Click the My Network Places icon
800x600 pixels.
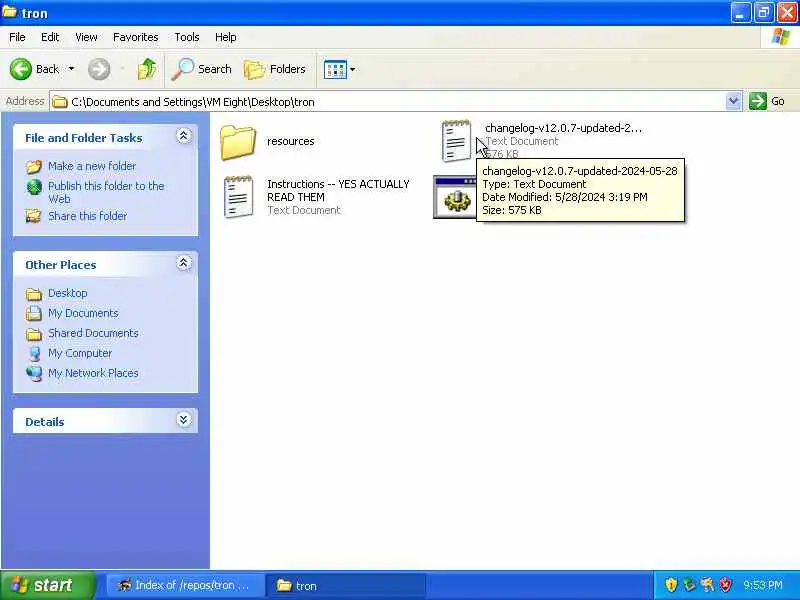click(34, 373)
